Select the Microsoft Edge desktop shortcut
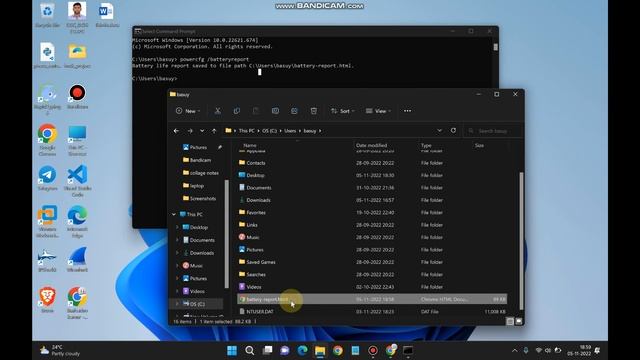This screenshot has height=360, width=640. point(77,222)
